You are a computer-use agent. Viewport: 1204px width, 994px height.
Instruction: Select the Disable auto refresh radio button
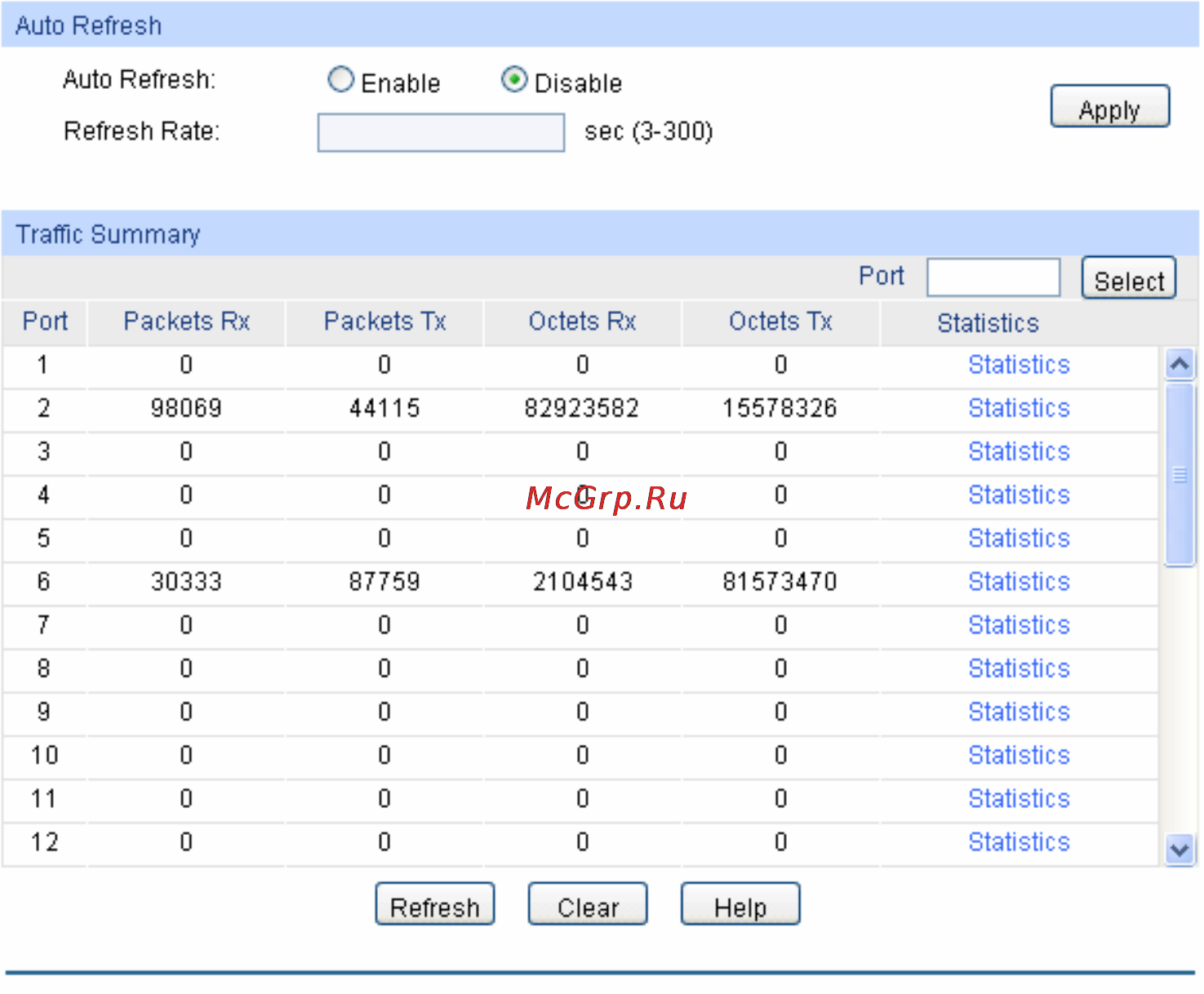[x=514, y=80]
